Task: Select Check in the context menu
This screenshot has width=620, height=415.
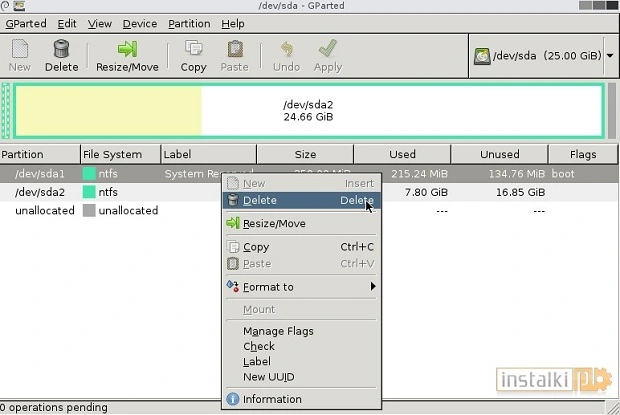Action: point(259,346)
